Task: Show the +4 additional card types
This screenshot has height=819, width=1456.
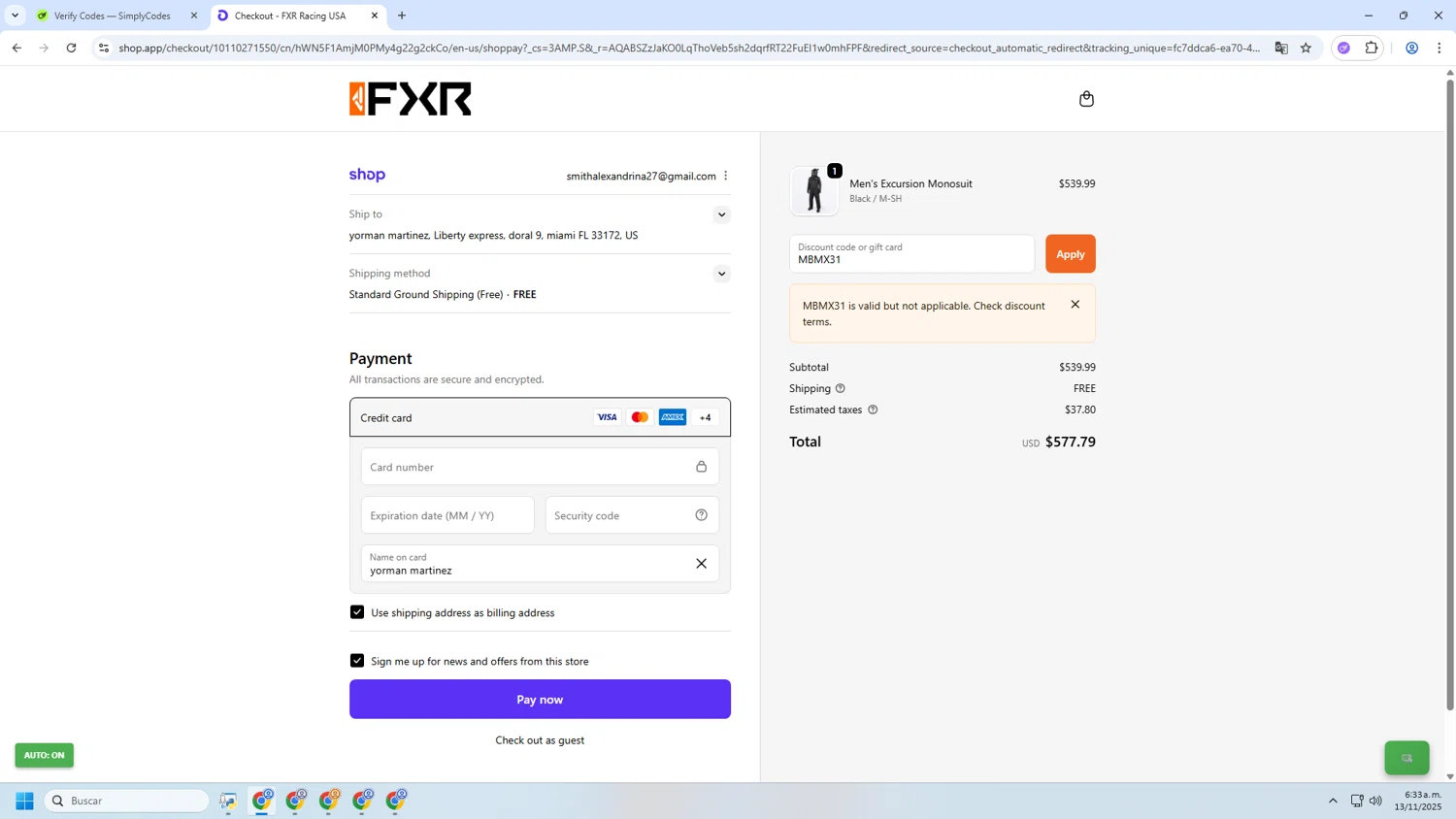Action: pos(706,417)
